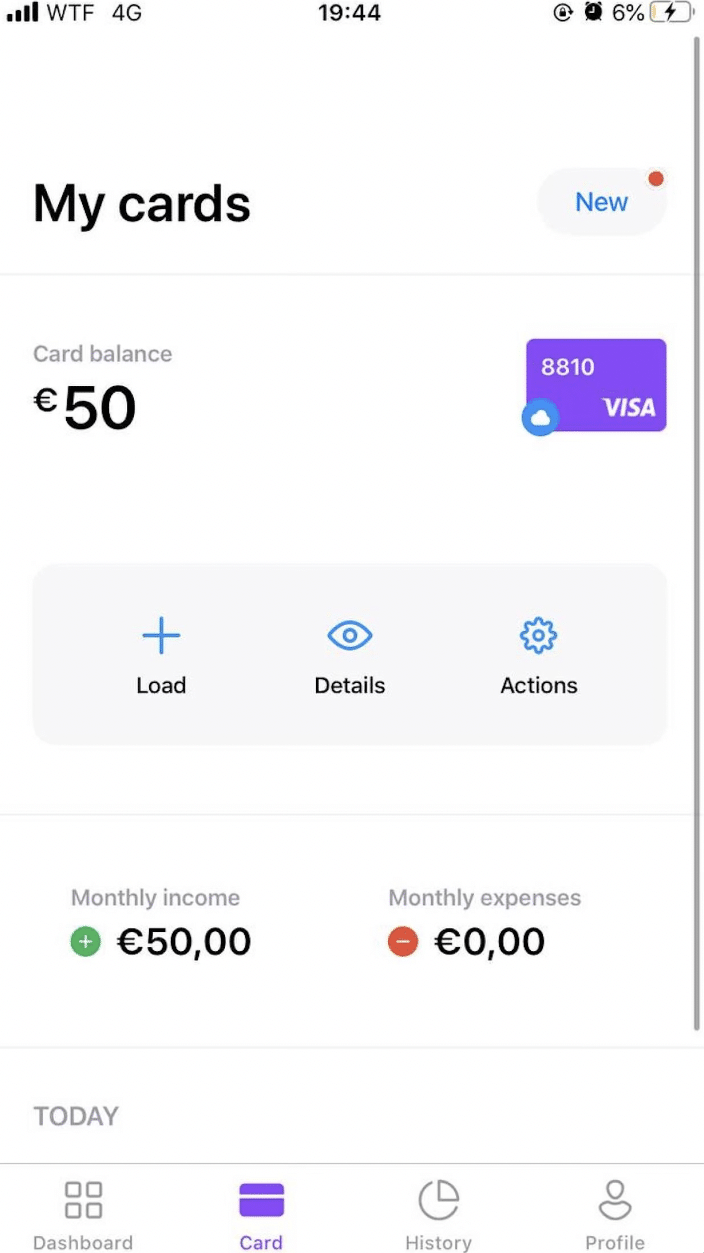Tap the plus Load icon
This screenshot has height=1253, width=704.
[161, 635]
